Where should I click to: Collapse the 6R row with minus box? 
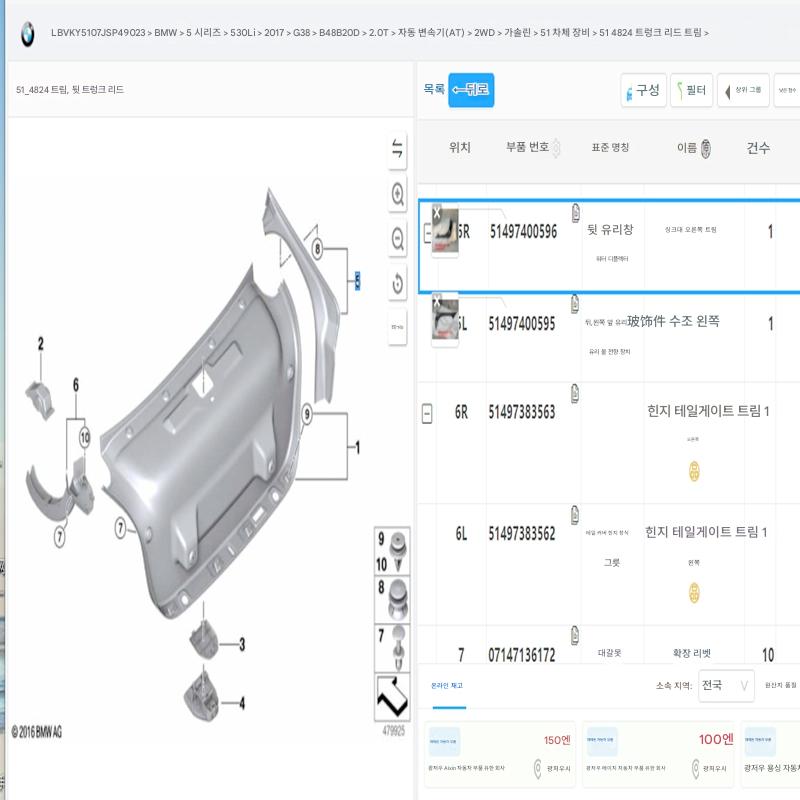point(427,412)
